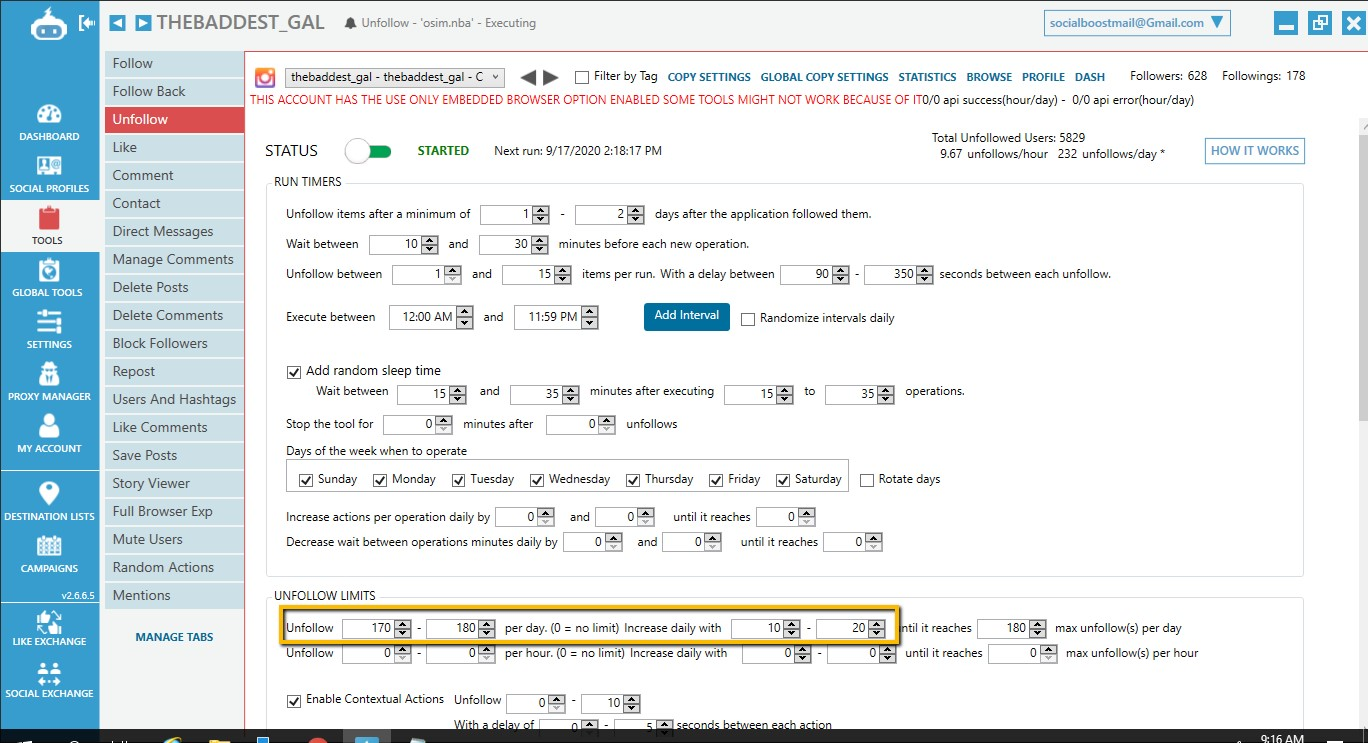Click black left arrow beside account dropdown
Image resolution: width=1368 pixels, height=743 pixels.
click(x=529, y=77)
